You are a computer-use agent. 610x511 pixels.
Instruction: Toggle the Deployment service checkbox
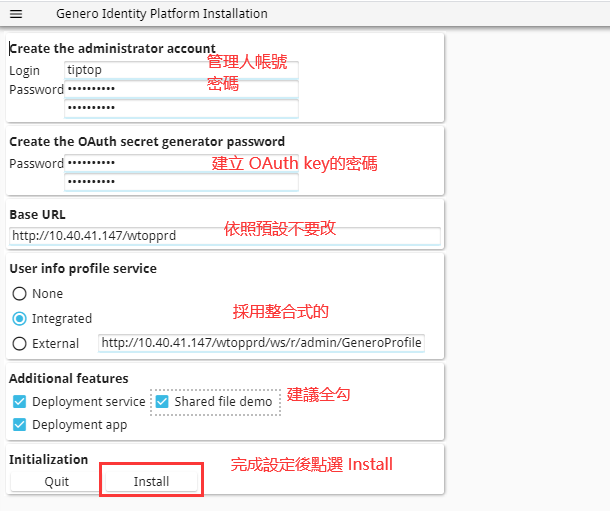click(19, 401)
